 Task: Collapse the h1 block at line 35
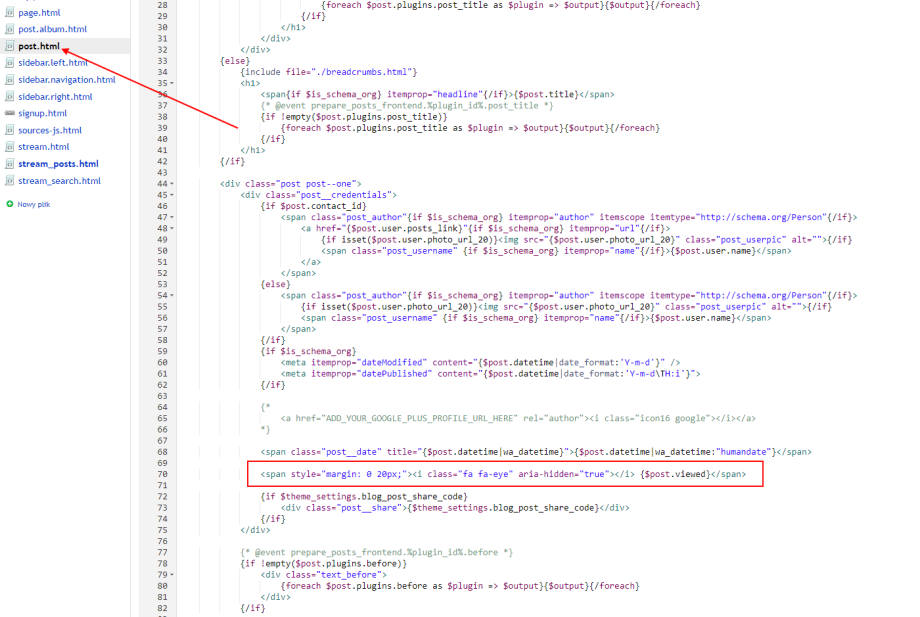click(x=172, y=84)
